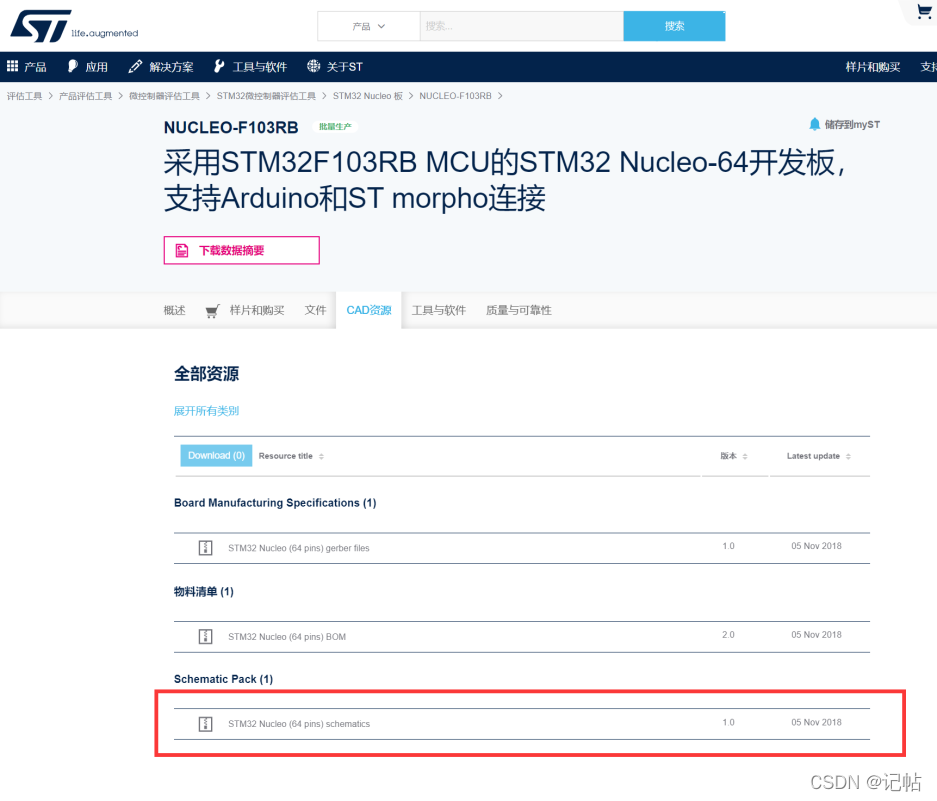Image resolution: width=937 pixels, height=801 pixels.
Task: Click the zip icon for gerber files
Action: 205,548
